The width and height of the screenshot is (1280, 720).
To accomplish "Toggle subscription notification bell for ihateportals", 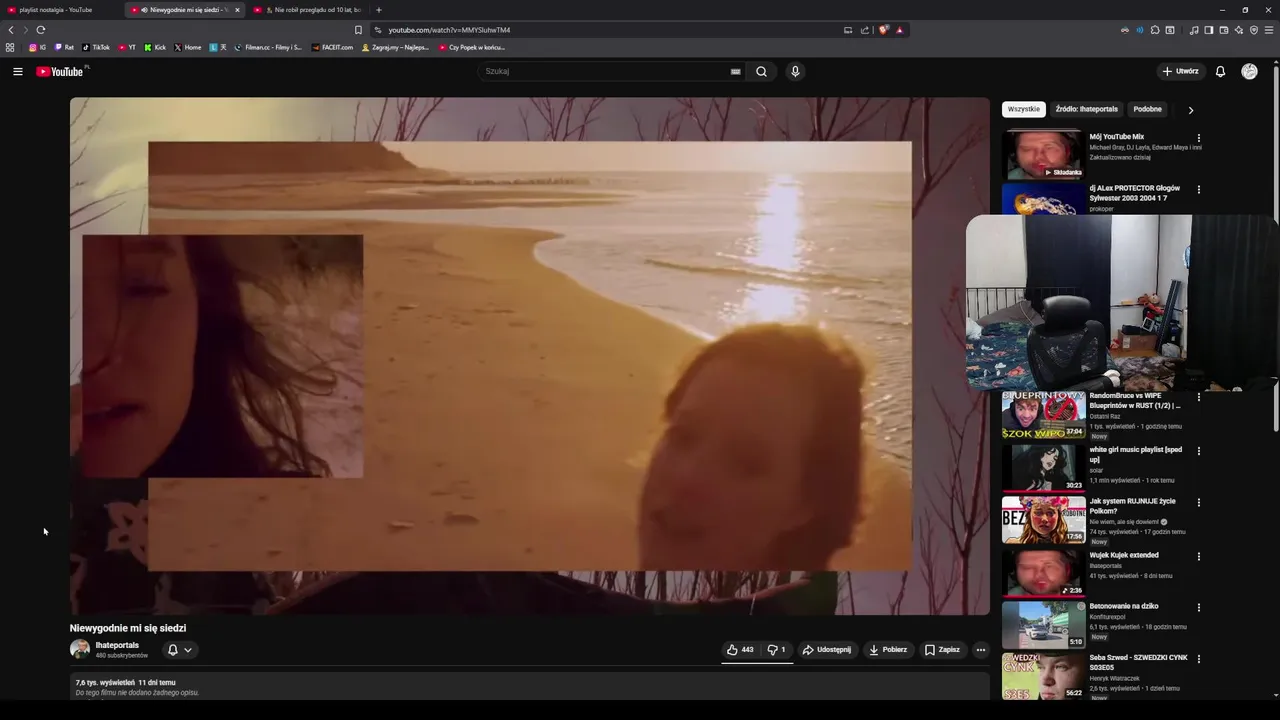I will click(172, 650).
